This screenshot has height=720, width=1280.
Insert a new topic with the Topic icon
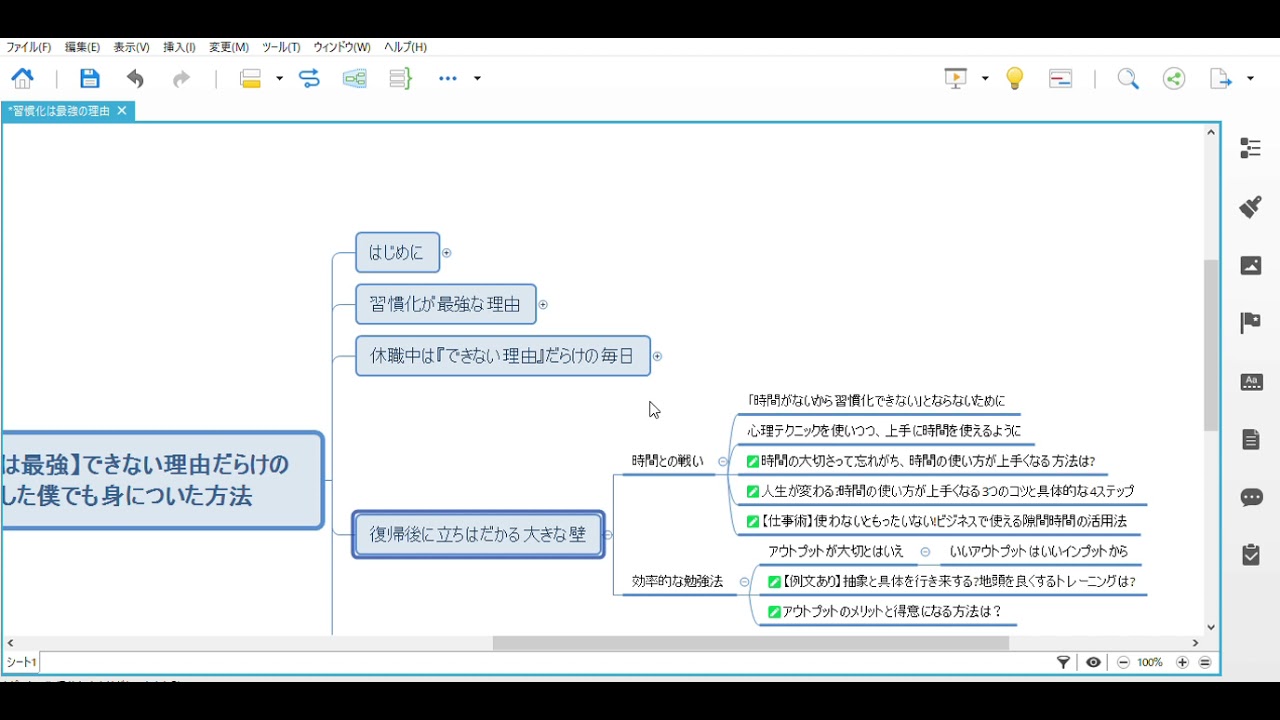coord(250,79)
